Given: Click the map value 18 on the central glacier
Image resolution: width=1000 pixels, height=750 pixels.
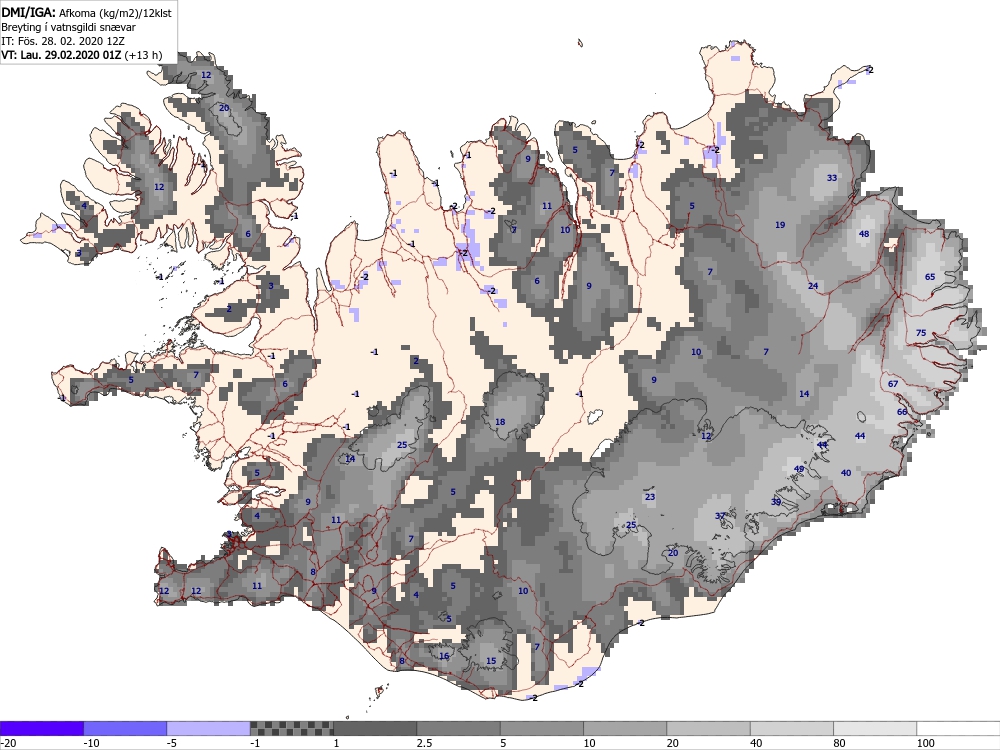Looking at the screenshot, I should [x=500, y=422].
